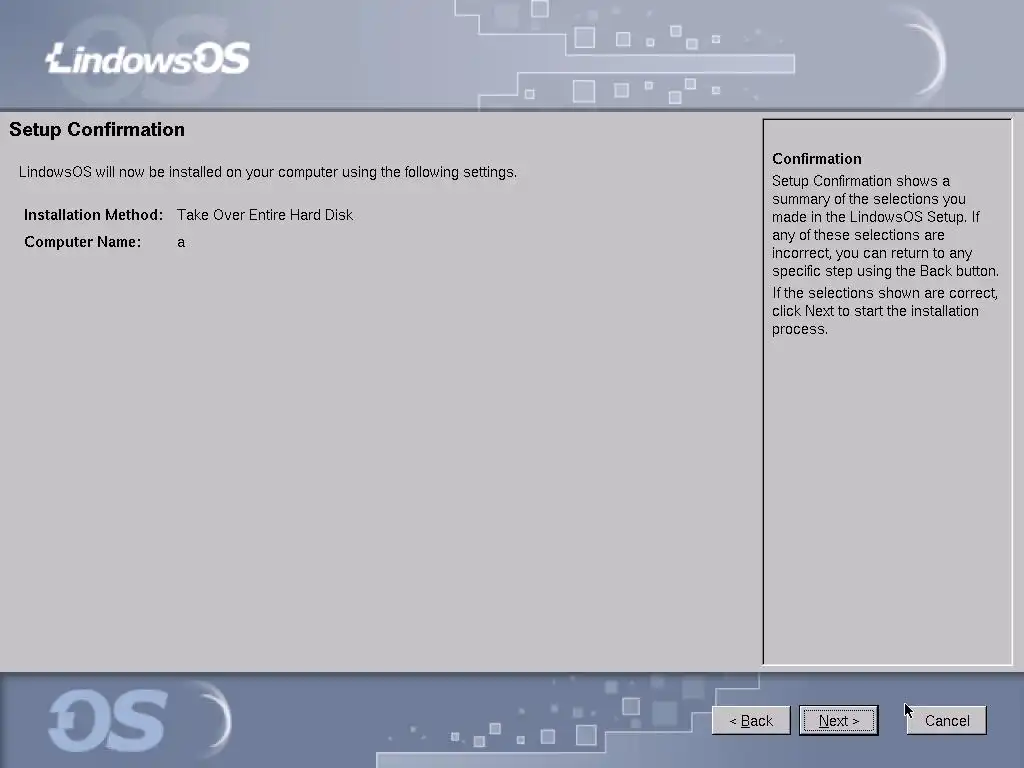Click the LindowsOS logo in the header
This screenshot has width=1024, height=768.
click(148, 59)
